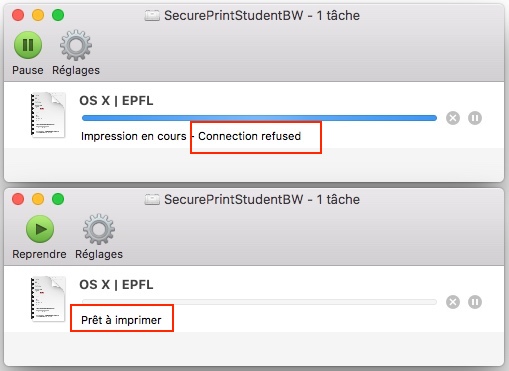Open Réglages gear in top window
Viewport: 509px width, 371px height.
click(x=76, y=45)
